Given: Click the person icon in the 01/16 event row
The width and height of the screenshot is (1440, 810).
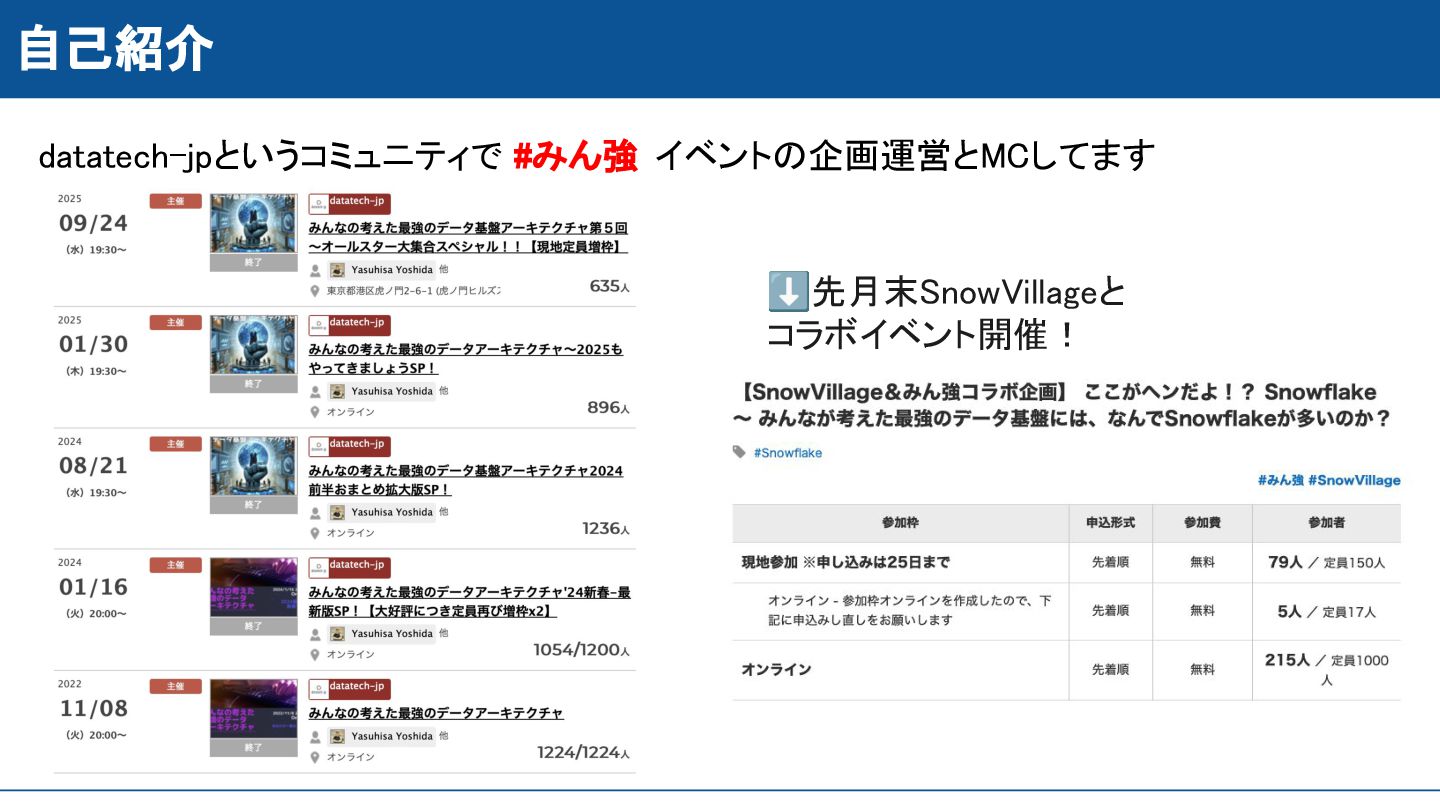Looking at the screenshot, I should coord(315,634).
